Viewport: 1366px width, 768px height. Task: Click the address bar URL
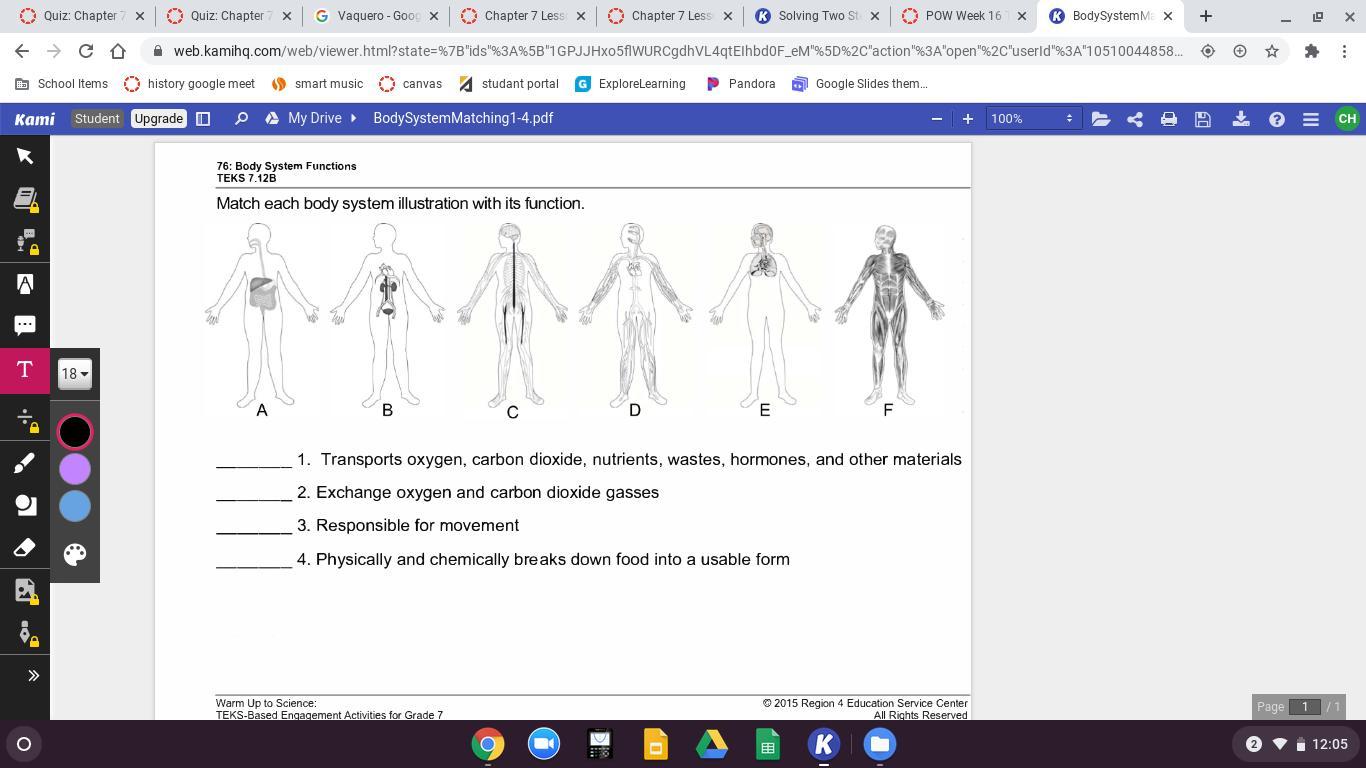(x=678, y=51)
